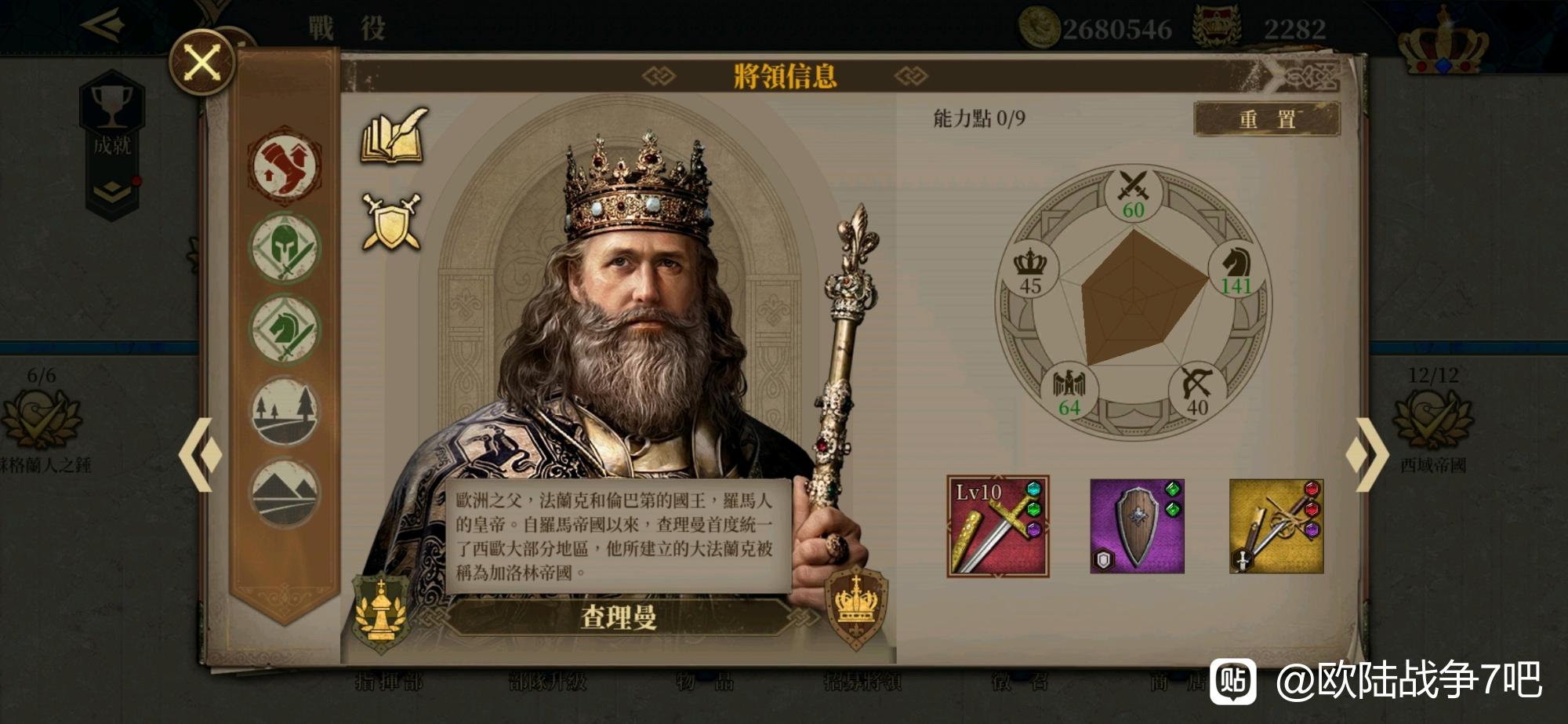Click the 重置 reset button
Screen dimensions: 1568x724
pyautogui.click(x=1267, y=119)
